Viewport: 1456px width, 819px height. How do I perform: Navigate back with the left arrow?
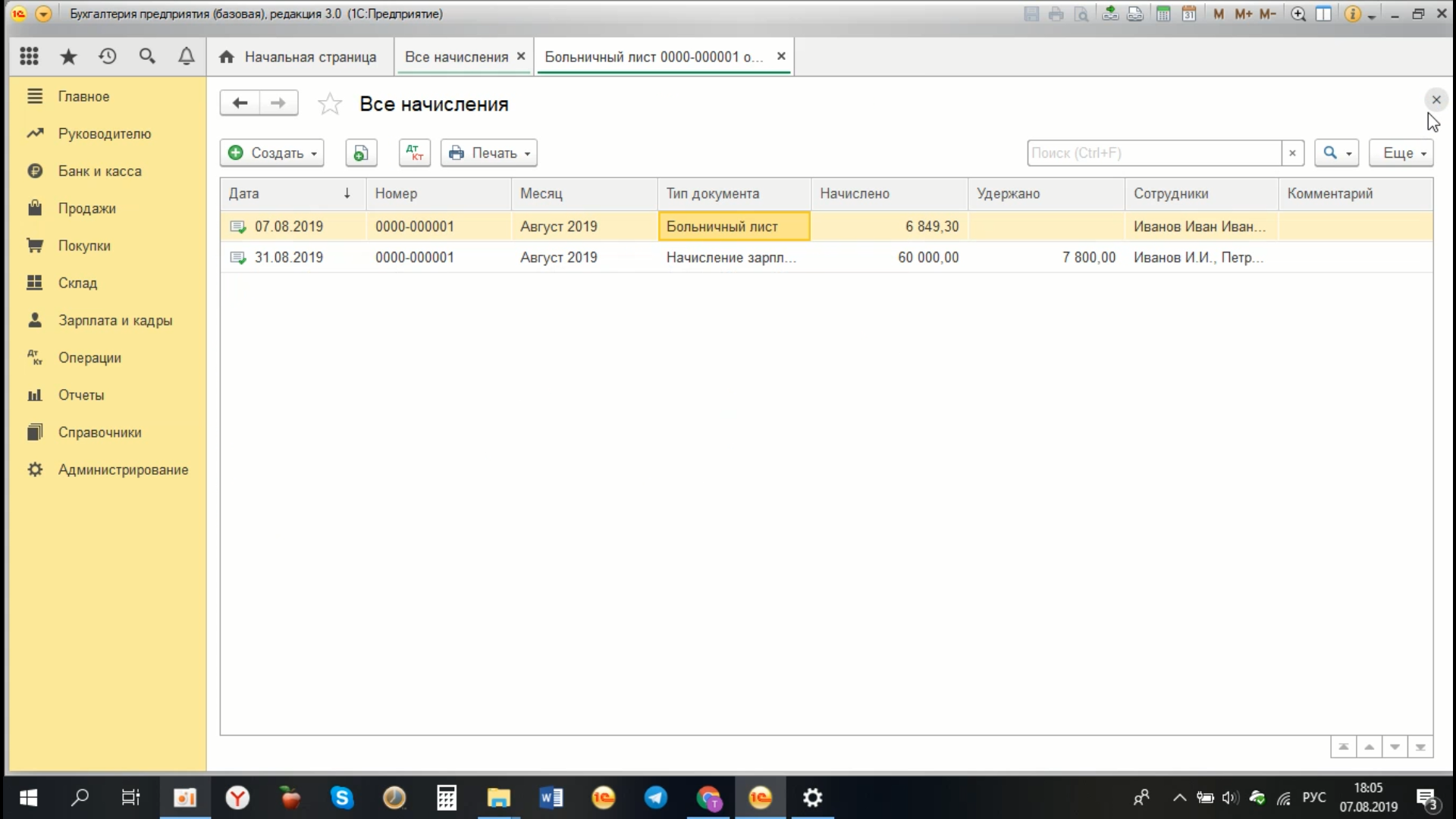click(240, 103)
